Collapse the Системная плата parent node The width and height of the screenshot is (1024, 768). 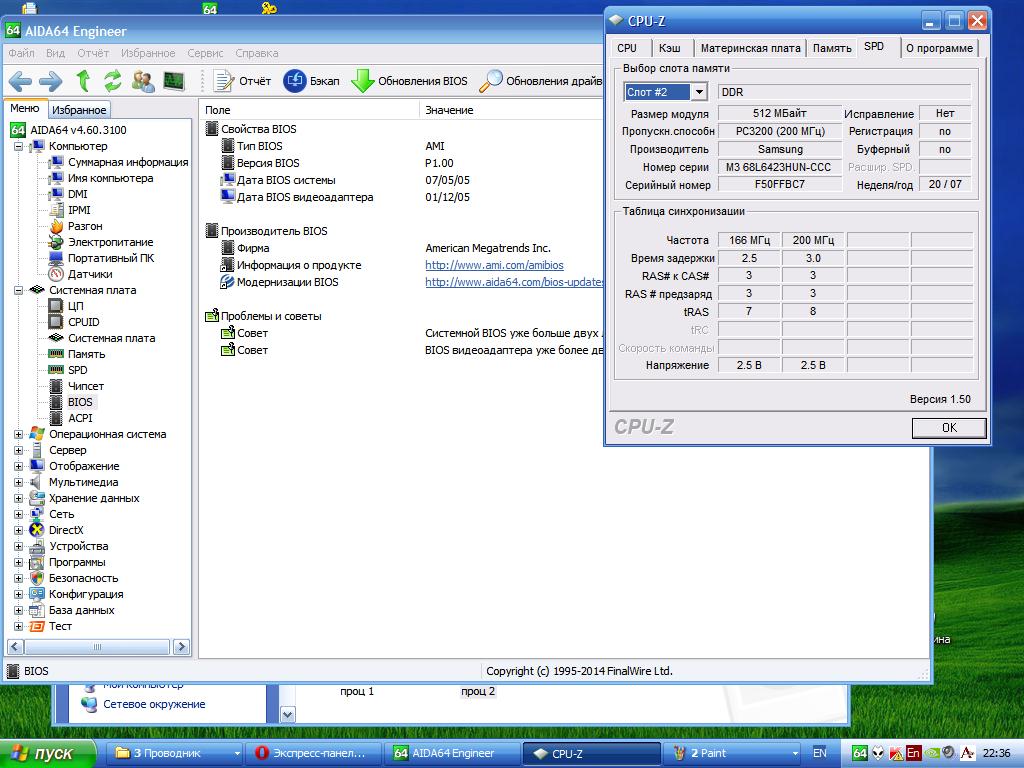(x=18, y=290)
